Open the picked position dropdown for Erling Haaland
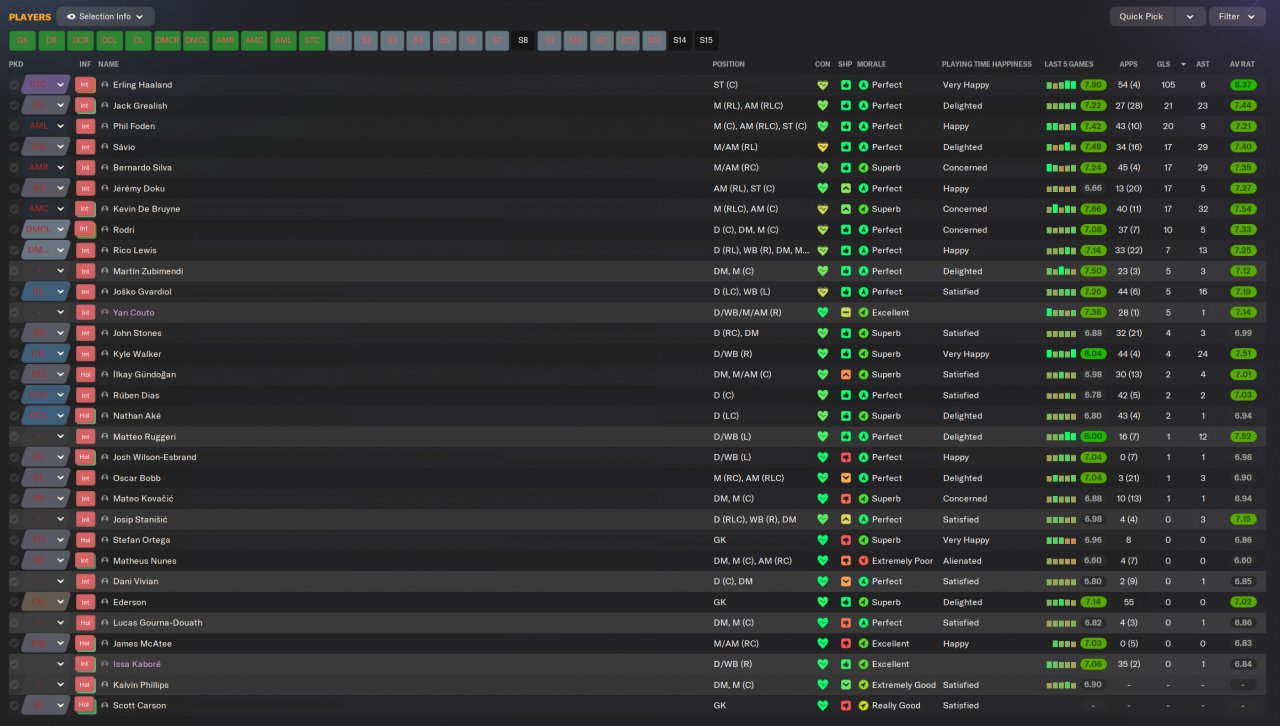 pos(46,85)
